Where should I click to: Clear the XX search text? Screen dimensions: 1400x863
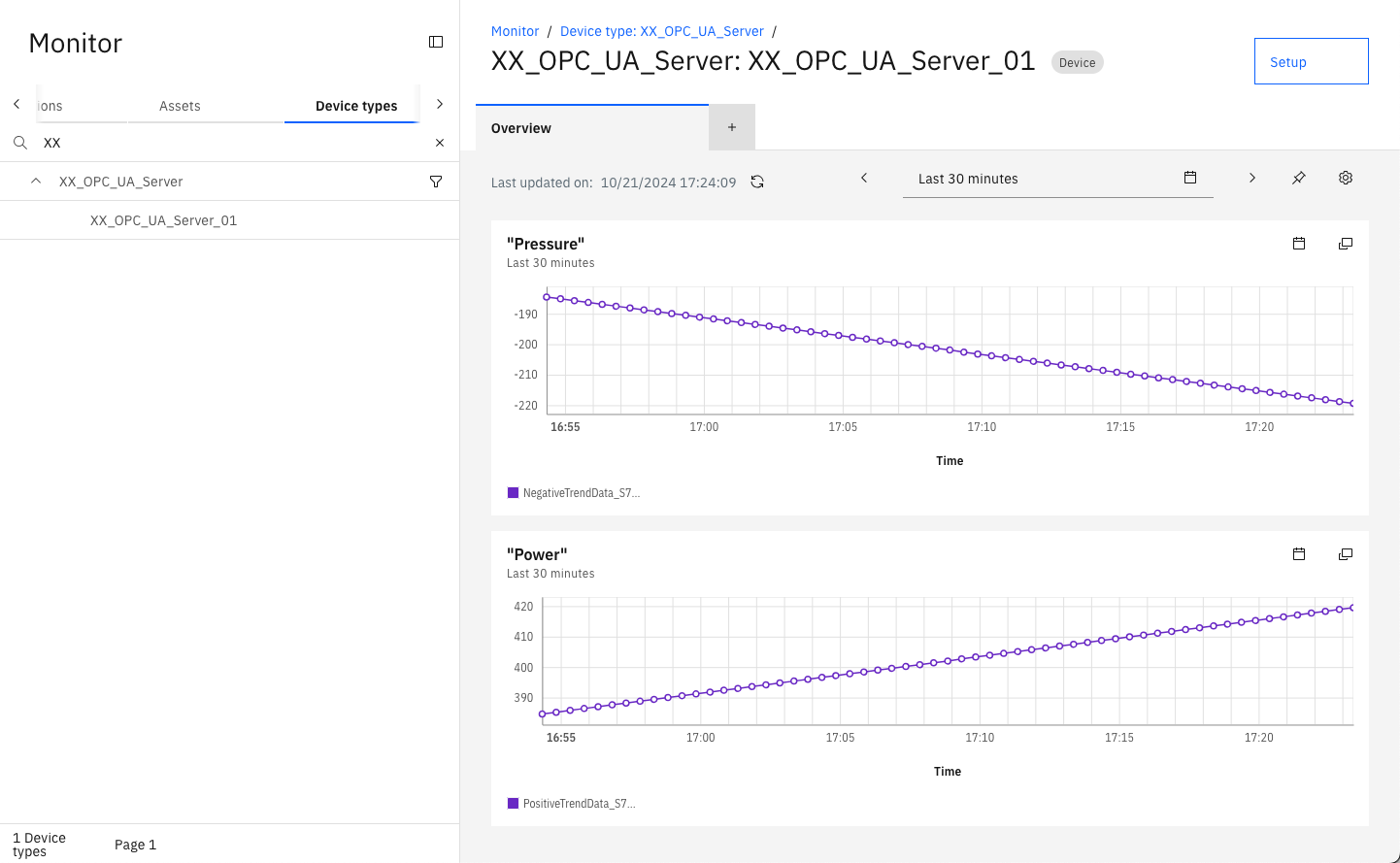[440, 143]
